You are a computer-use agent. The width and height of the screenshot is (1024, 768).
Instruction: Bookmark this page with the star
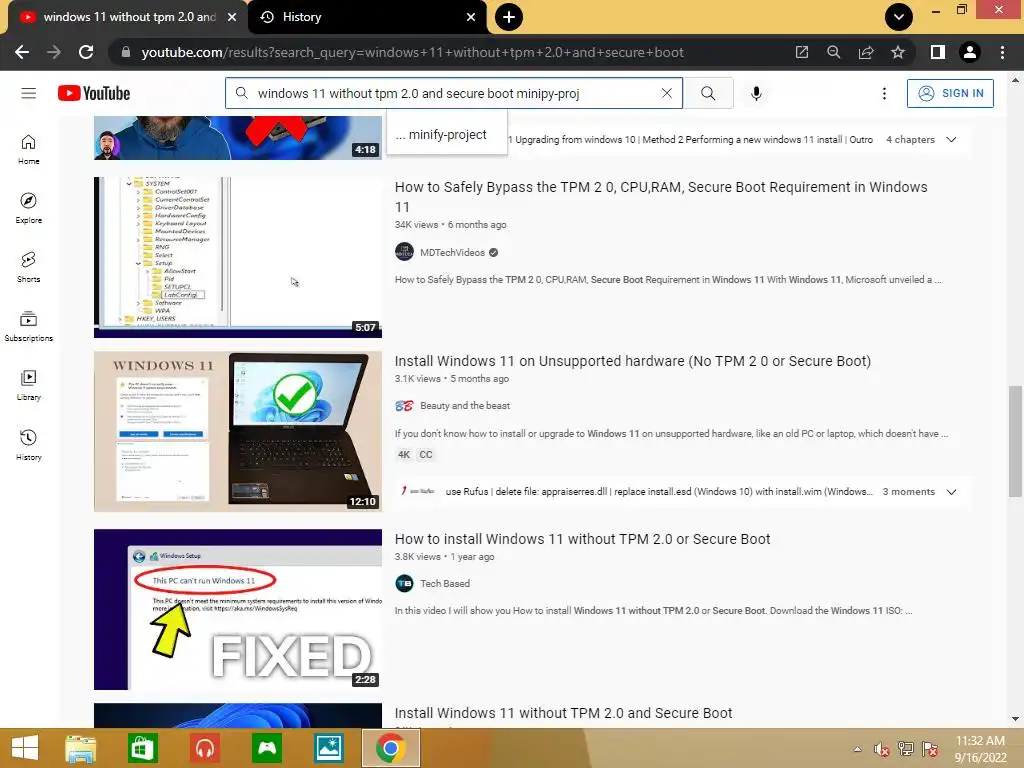click(898, 52)
